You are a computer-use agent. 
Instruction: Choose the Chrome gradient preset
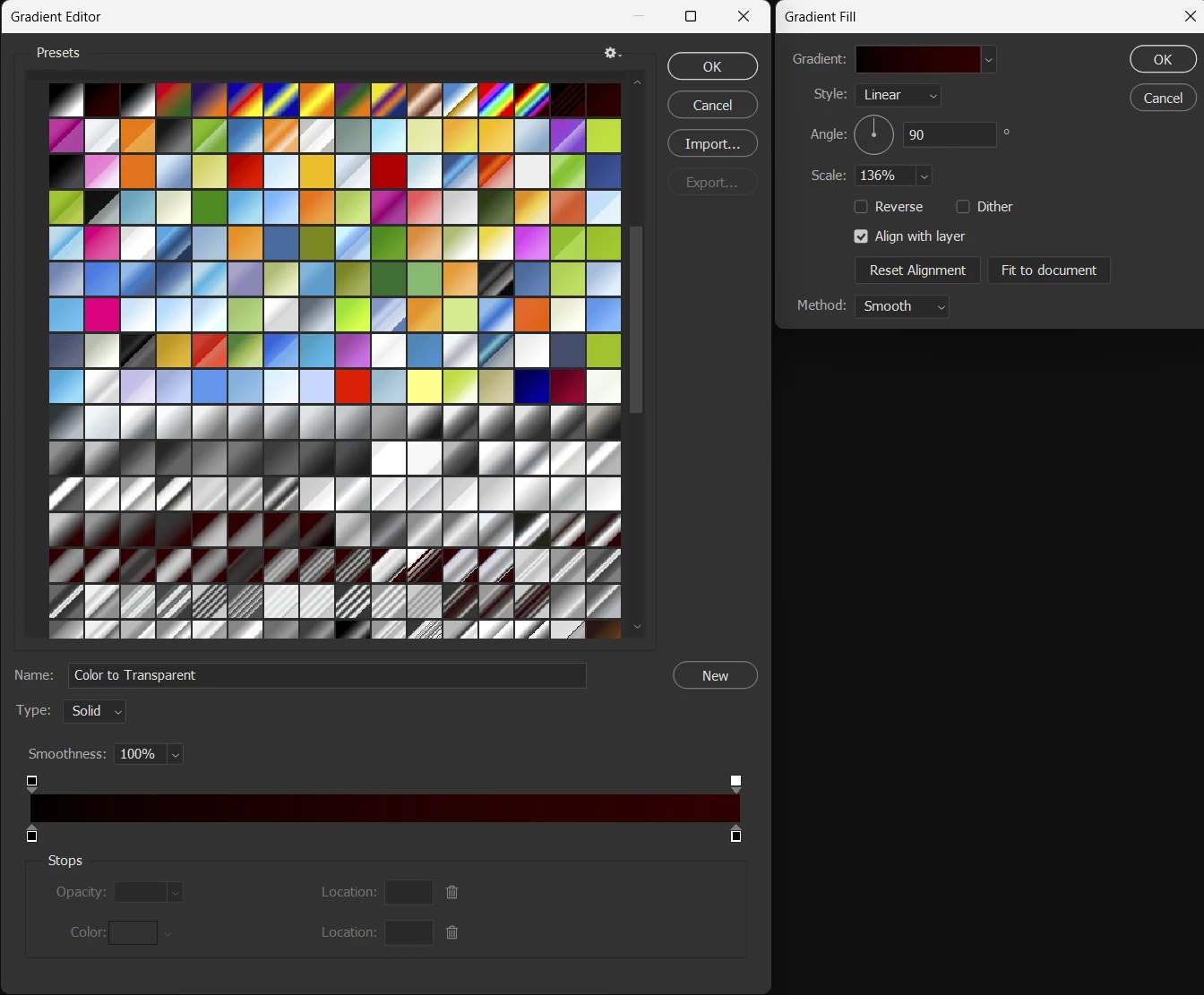tap(460, 100)
